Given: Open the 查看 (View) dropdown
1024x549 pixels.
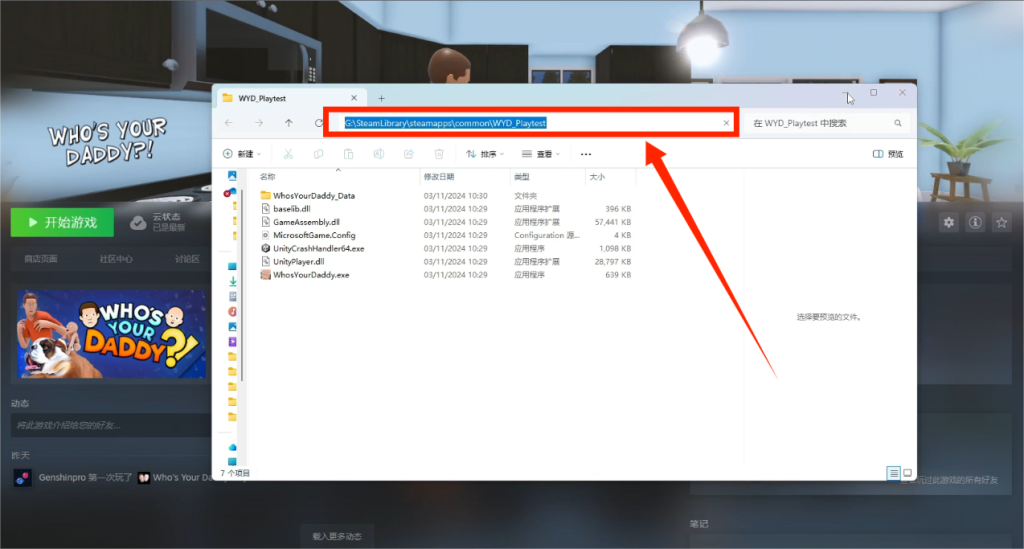Looking at the screenshot, I should point(541,154).
